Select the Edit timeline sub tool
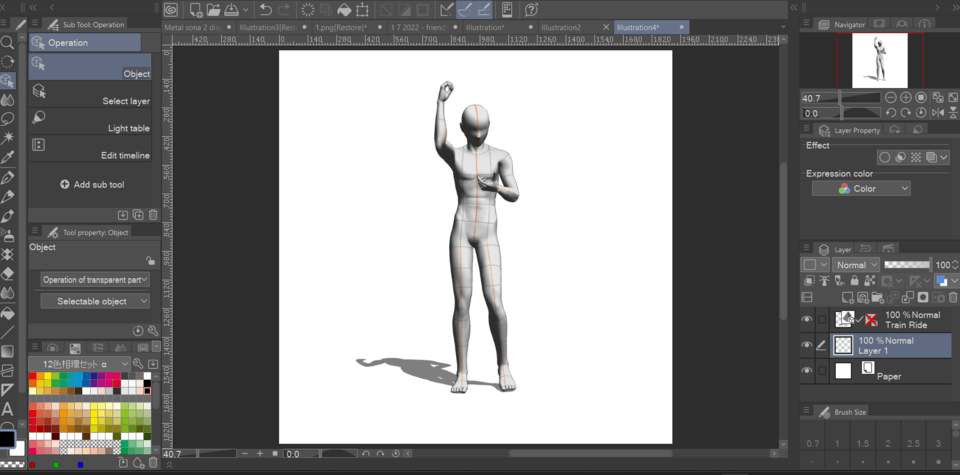The width and height of the screenshot is (960, 475). coord(90,148)
